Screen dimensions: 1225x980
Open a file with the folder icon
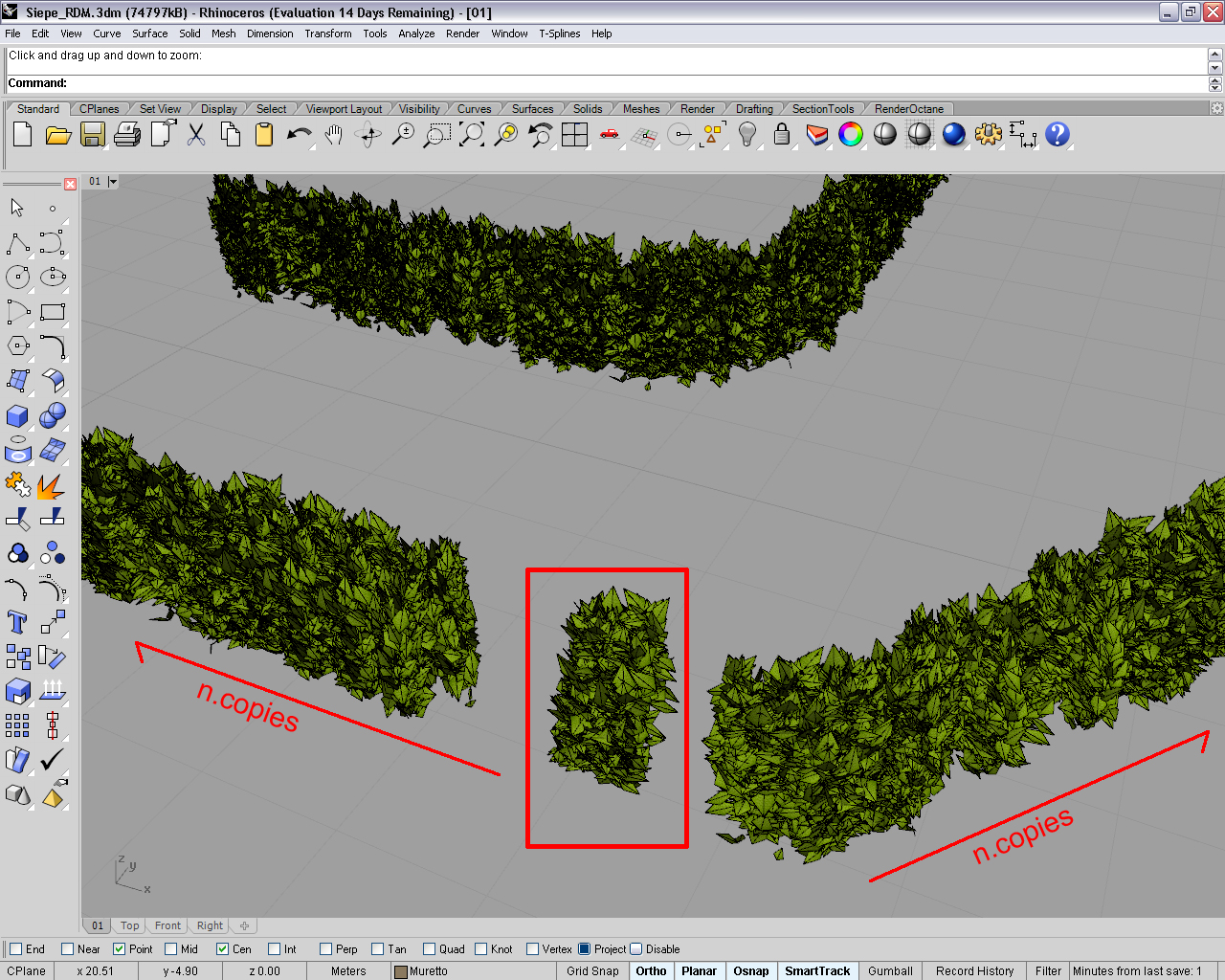coord(58,135)
